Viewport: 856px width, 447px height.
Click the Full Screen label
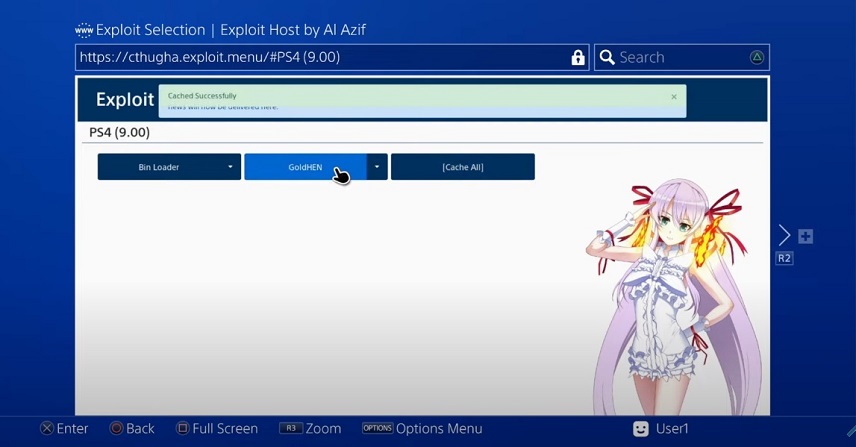(225, 428)
